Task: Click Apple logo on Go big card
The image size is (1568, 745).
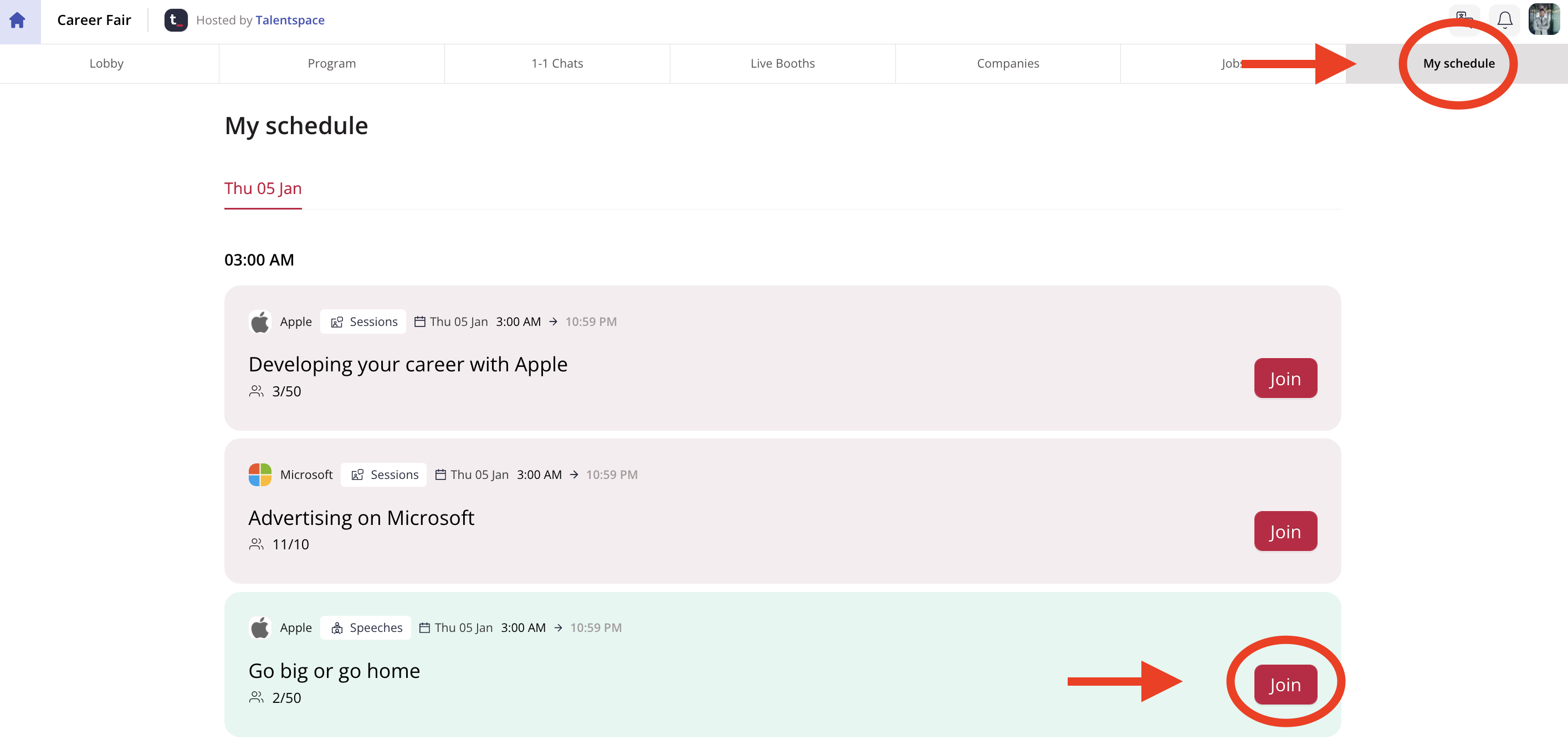Action: tap(260, 627)
